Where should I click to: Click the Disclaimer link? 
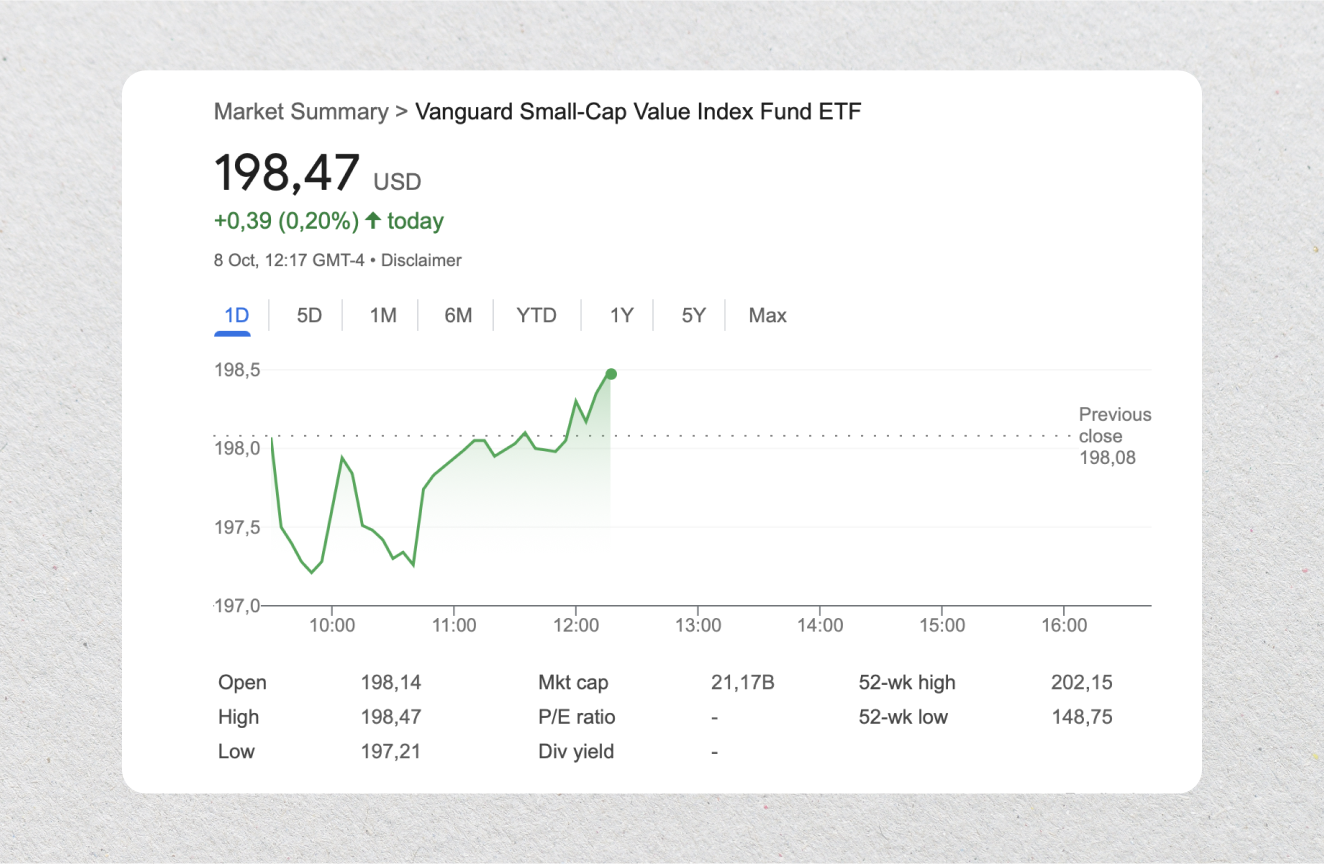coord(421,260)
